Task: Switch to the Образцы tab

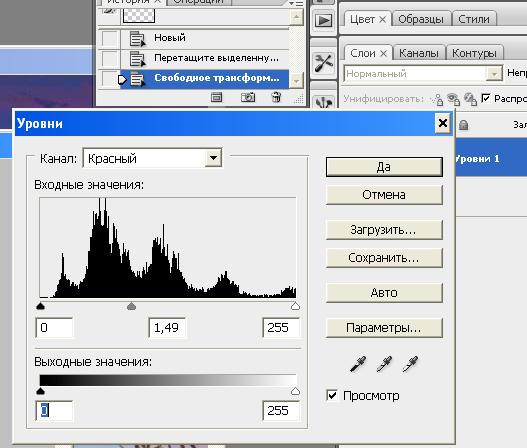Action: click(421, 19)
